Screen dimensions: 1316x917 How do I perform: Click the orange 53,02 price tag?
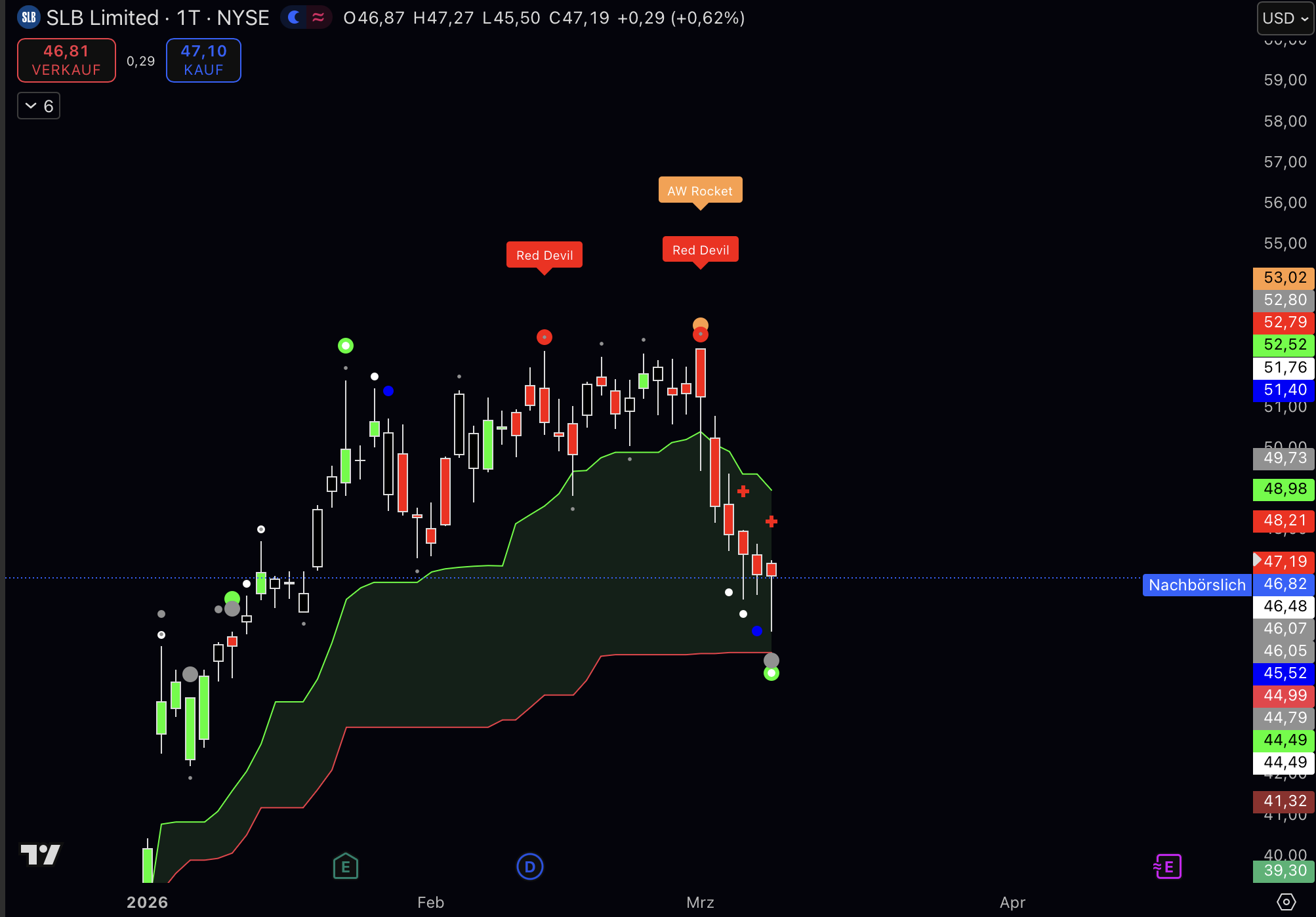1283,277
